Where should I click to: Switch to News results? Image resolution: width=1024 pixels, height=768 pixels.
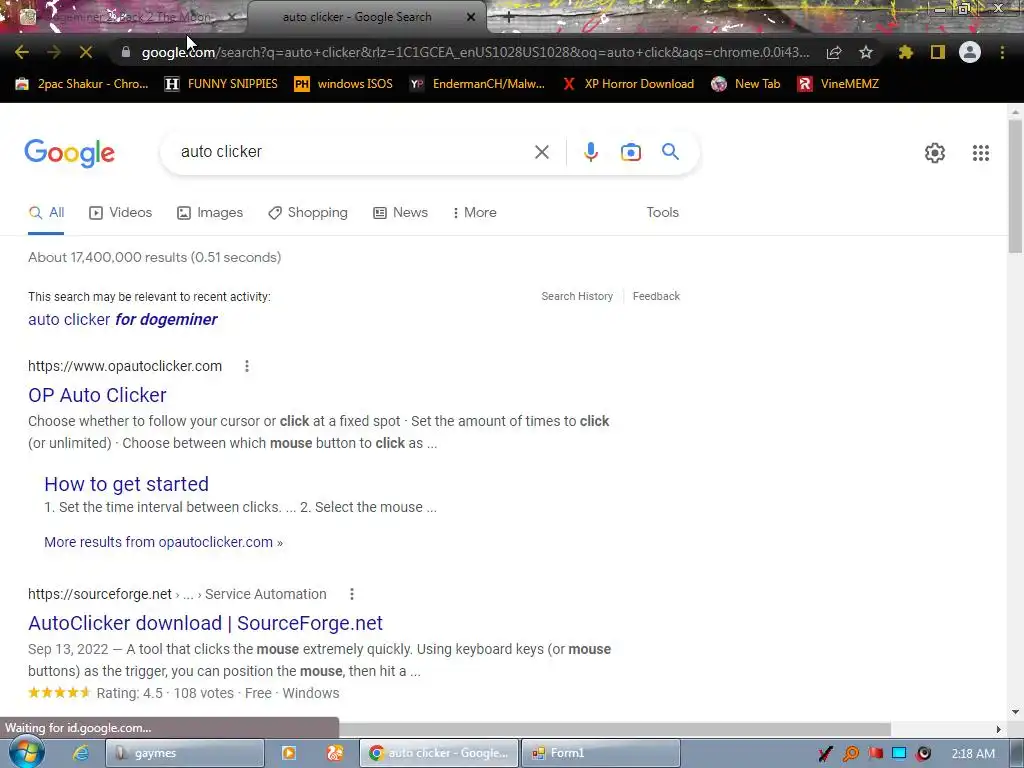coord(400,213)
